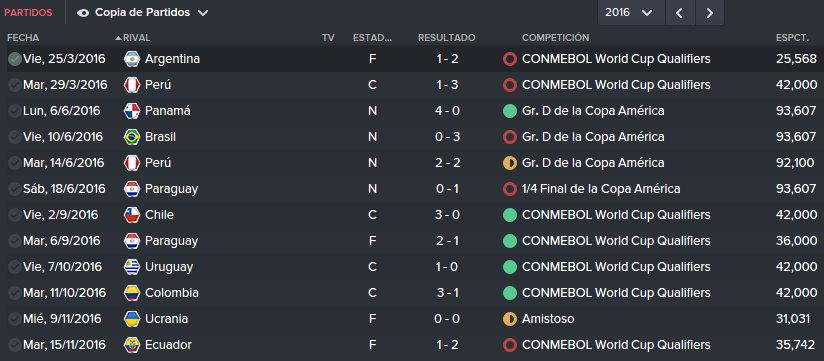Go to the next year arrow
Image resolution: width=824 pixels, height=361 pixels.
tap(709, 13)
